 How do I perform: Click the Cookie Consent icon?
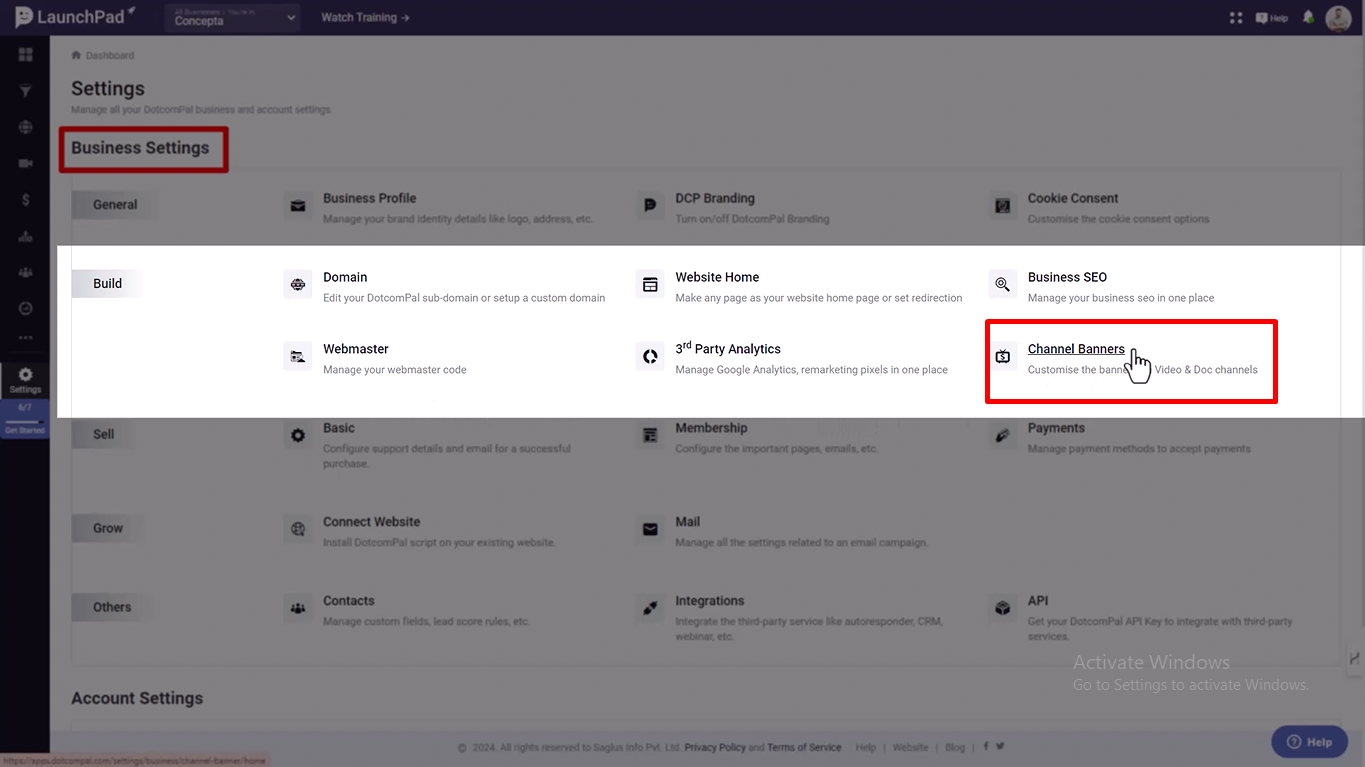tap(1002, 206)
